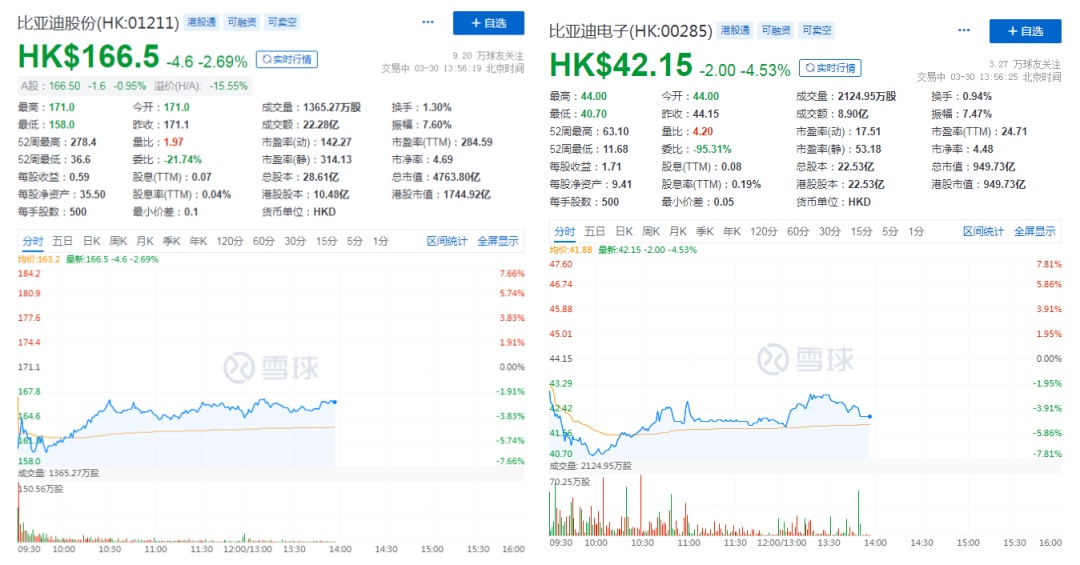This screenshot has width=1080, height=565.
Task: Click 港股市值 1744.92亿 value
Action: pyautogui.click(x=467, y=194)
